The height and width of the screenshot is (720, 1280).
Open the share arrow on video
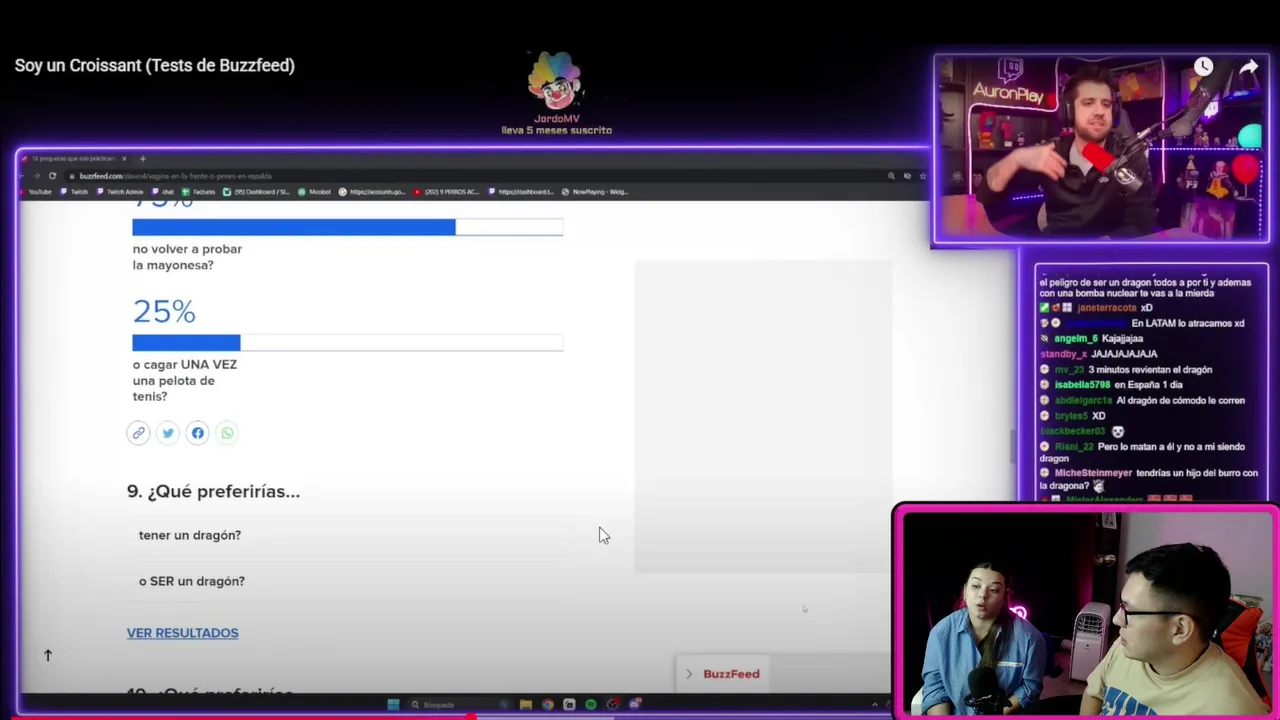coord(1249,67)
